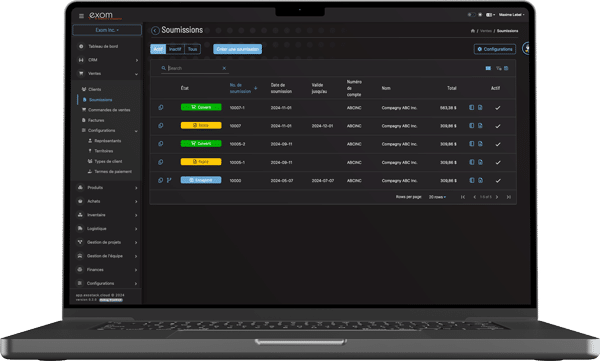Toggle the theme switch in the top bar
Image resolution: width=600 pixels, height=361 pixels.
471,15
